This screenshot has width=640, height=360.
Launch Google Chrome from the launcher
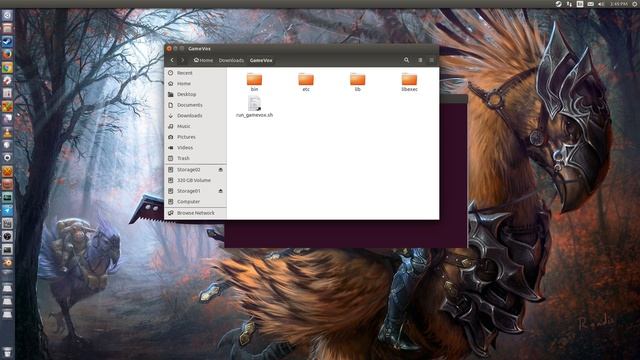coord(7,67)
